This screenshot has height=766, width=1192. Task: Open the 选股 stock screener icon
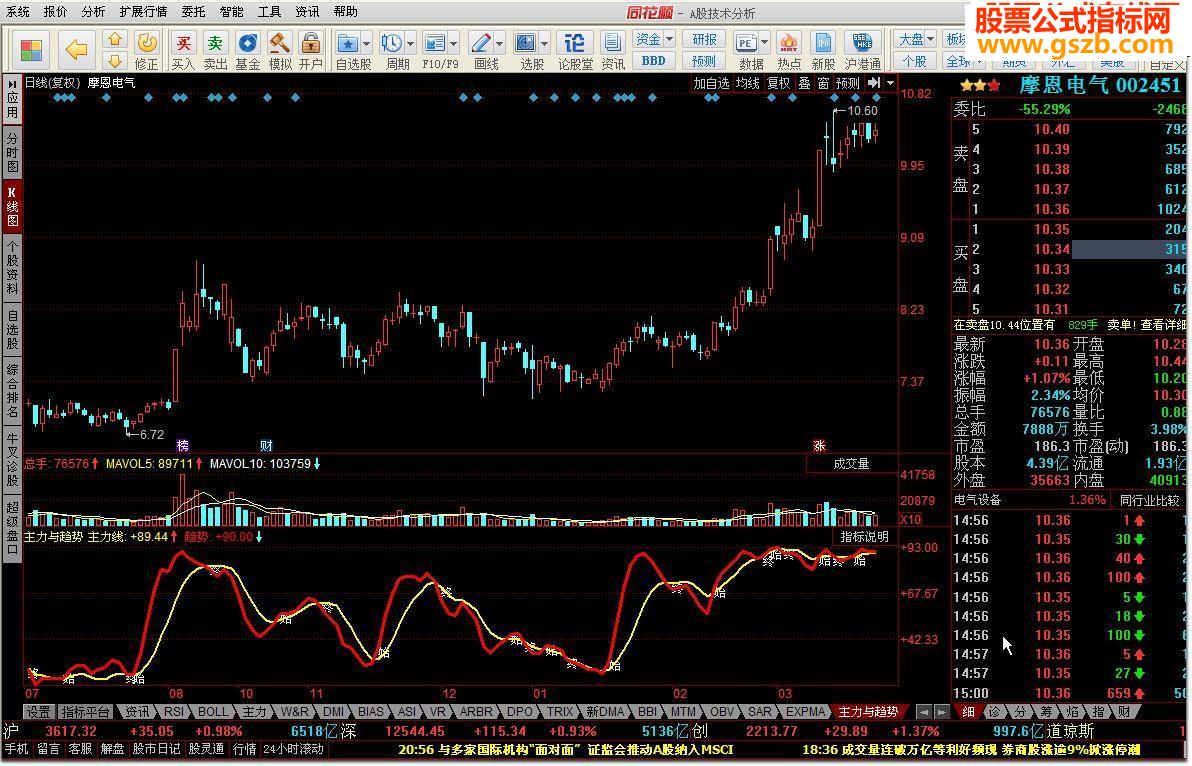coord(525,43)
